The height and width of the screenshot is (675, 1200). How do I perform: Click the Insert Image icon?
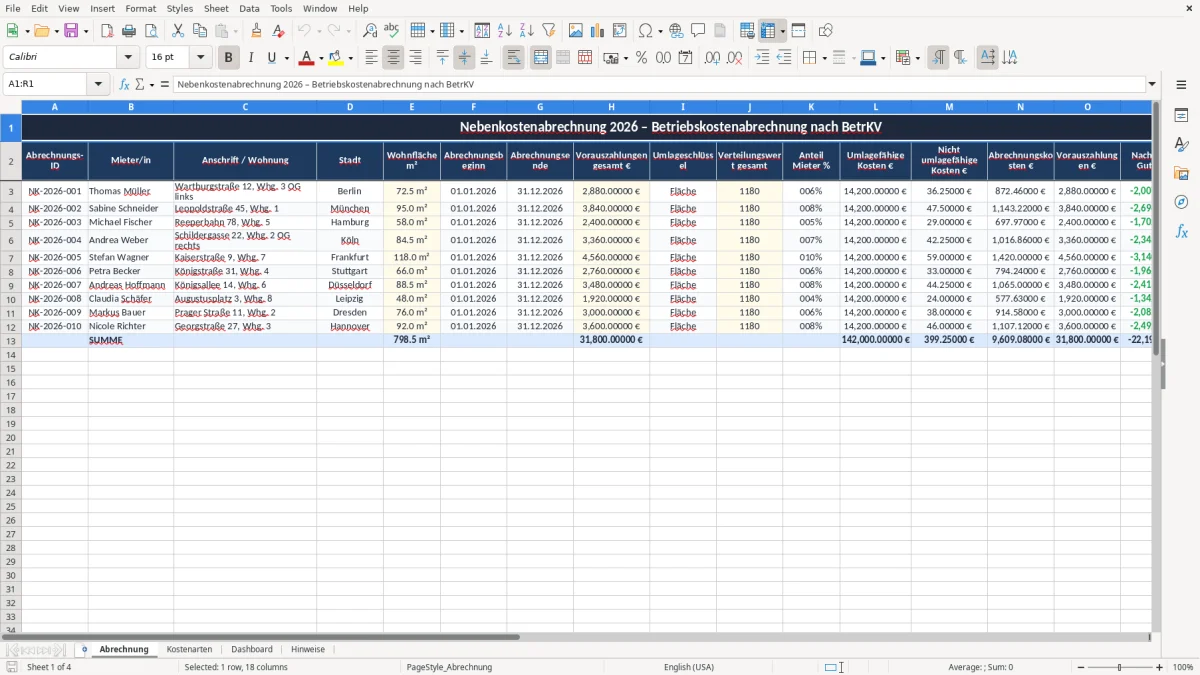pos(576,31)
